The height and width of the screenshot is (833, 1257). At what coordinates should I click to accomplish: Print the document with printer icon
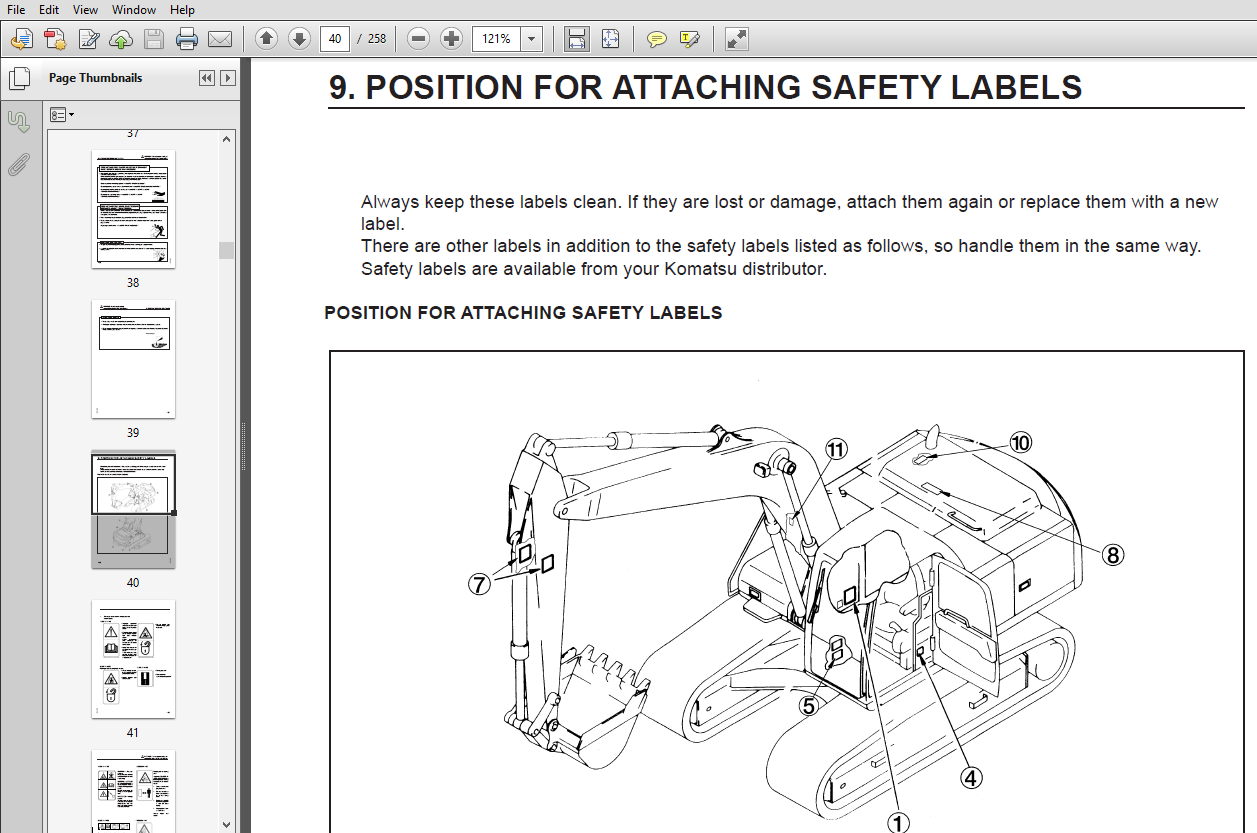pos(187,39)
